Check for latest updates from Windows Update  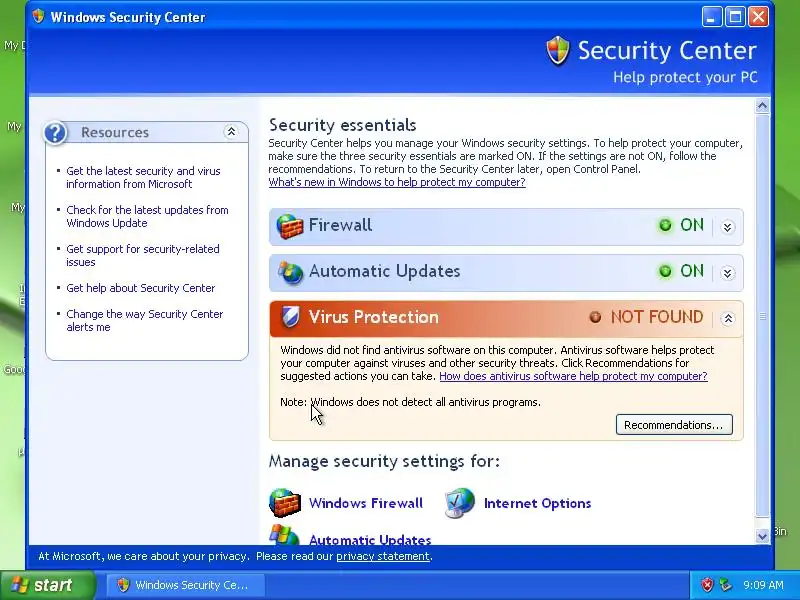pyautogui.click(x=147, y=216)
